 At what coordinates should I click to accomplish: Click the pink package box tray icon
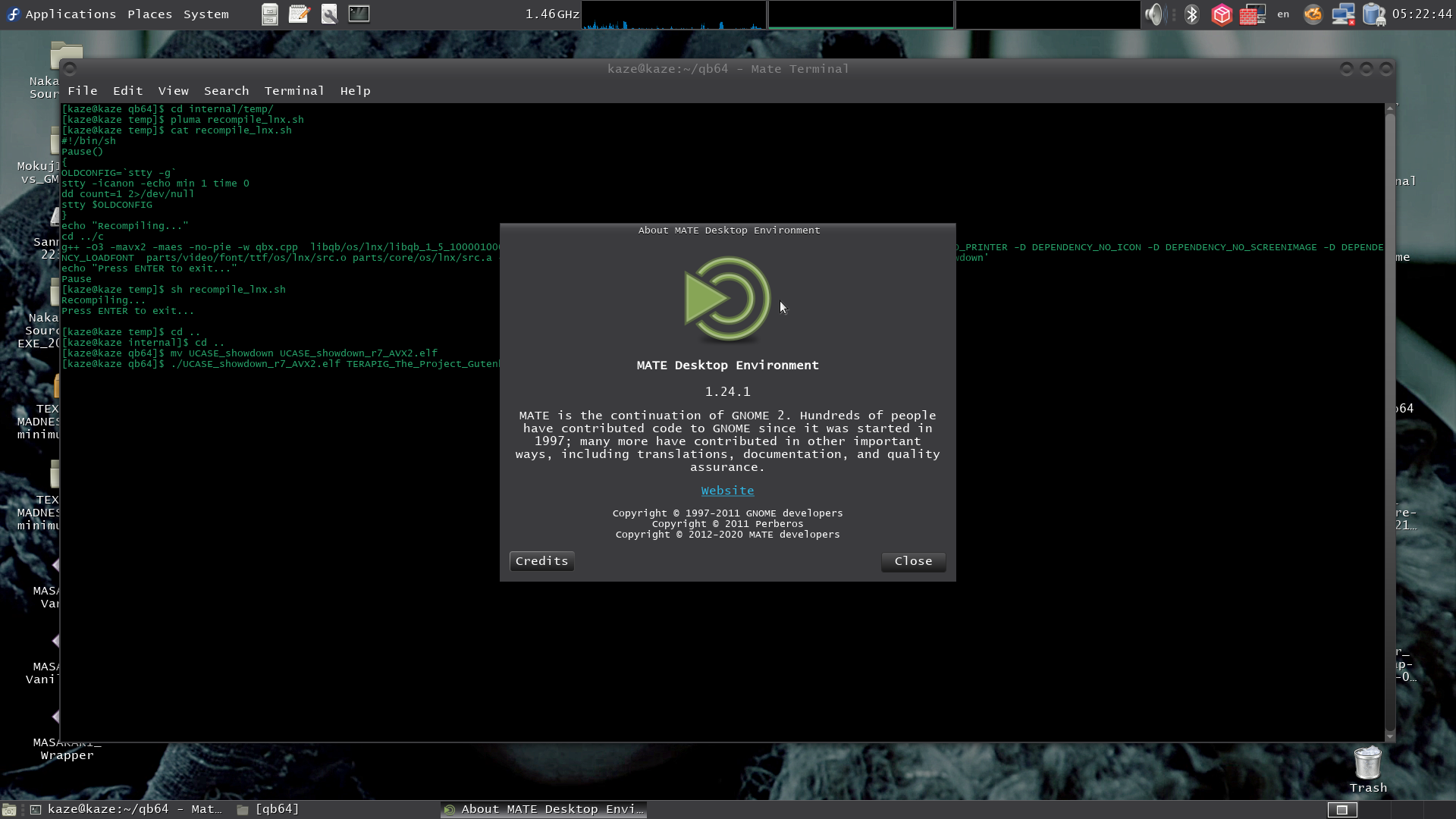coord(1222,14)
